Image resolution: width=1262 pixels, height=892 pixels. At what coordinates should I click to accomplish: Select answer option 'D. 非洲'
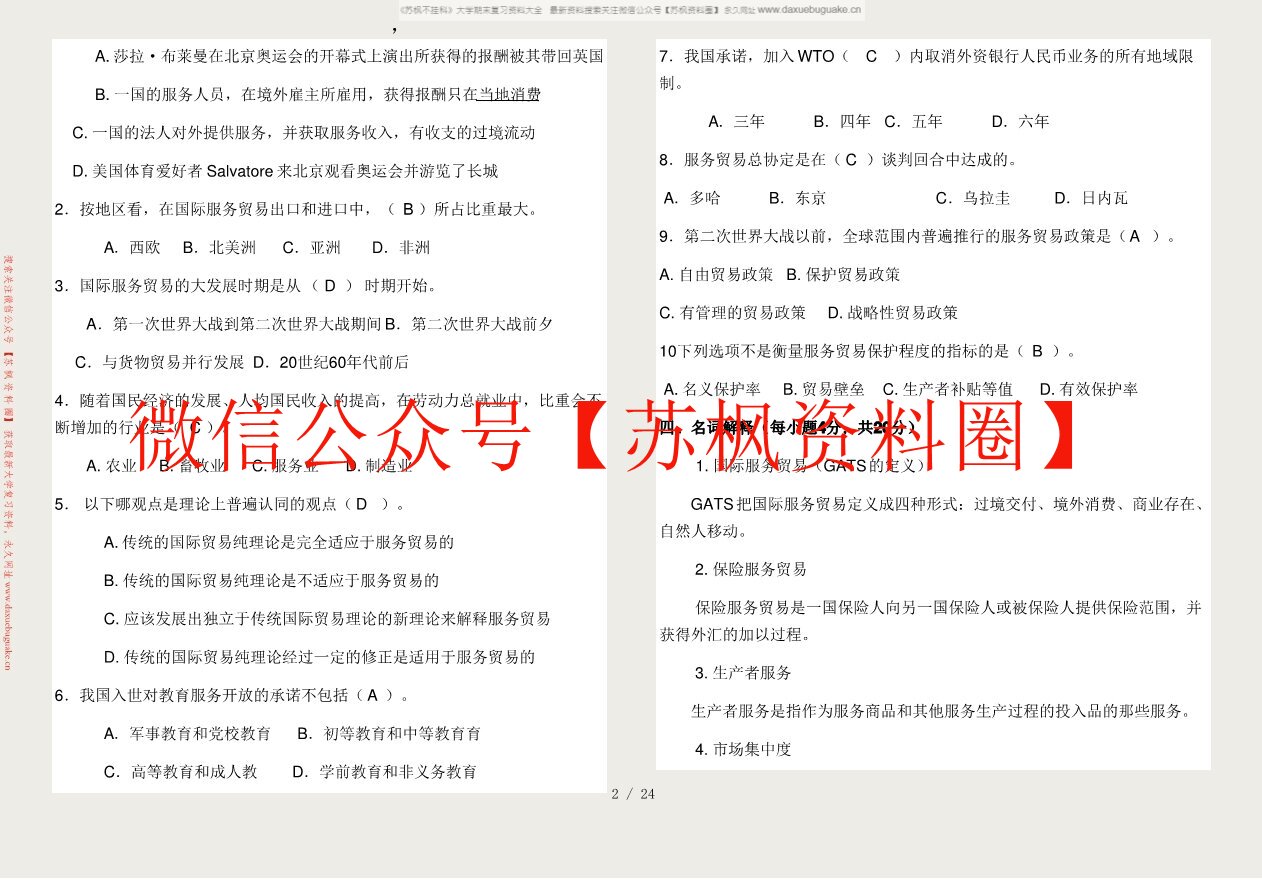(401, 247)
